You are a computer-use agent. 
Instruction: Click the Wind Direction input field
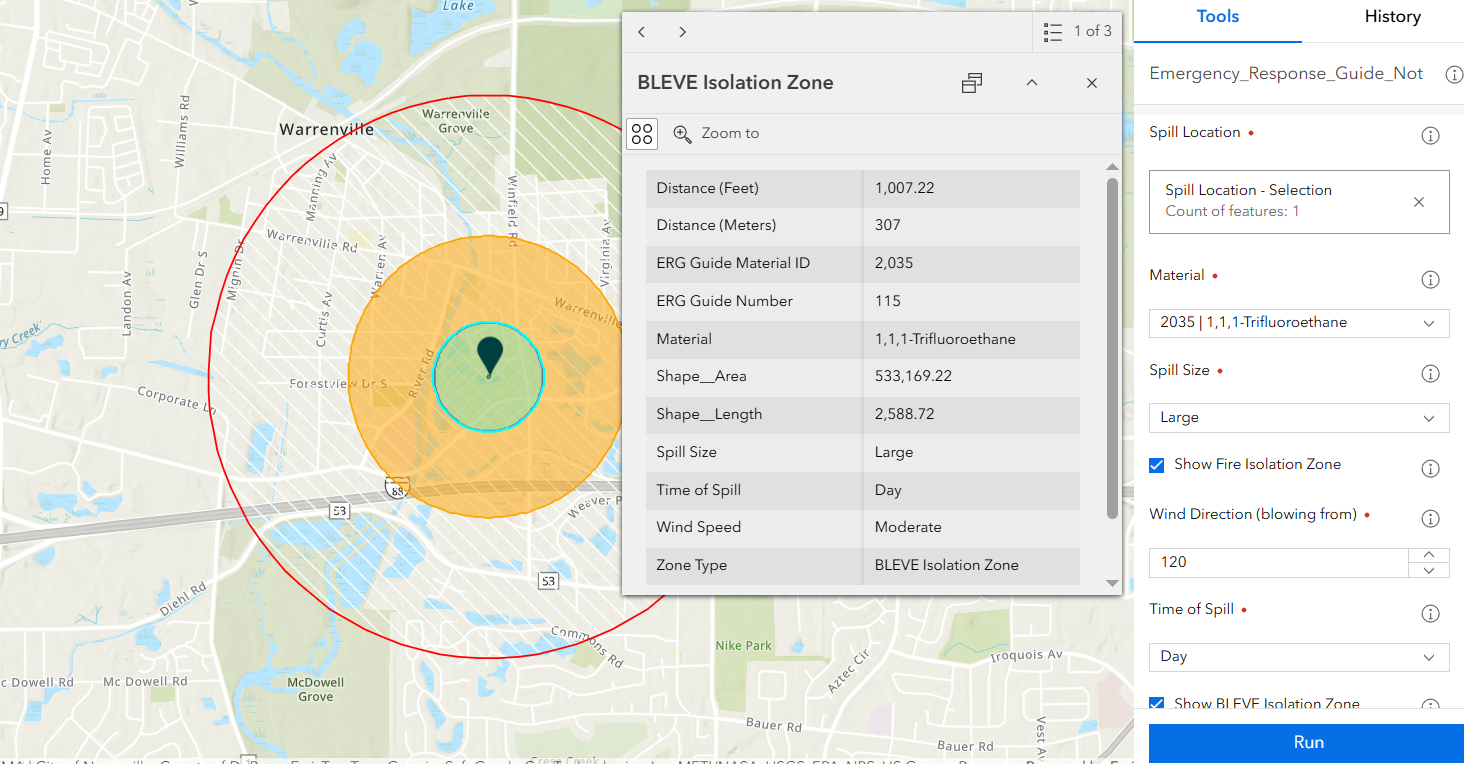tap(1279, 563)
